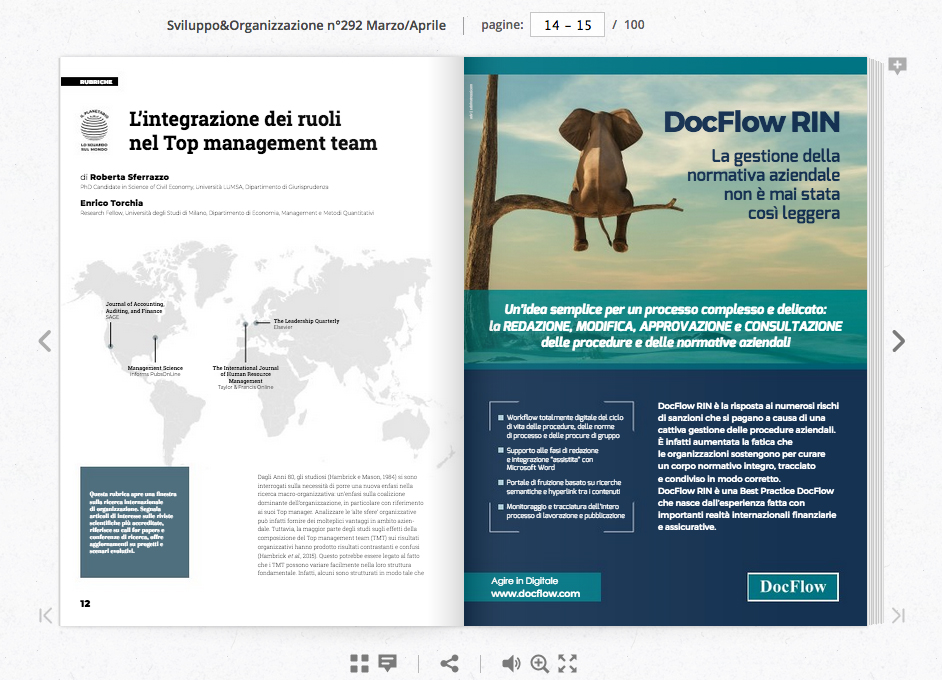Click the stacked page edges on the right
Image resolution: width=942 pixels, height=680 pixels.
876,342
